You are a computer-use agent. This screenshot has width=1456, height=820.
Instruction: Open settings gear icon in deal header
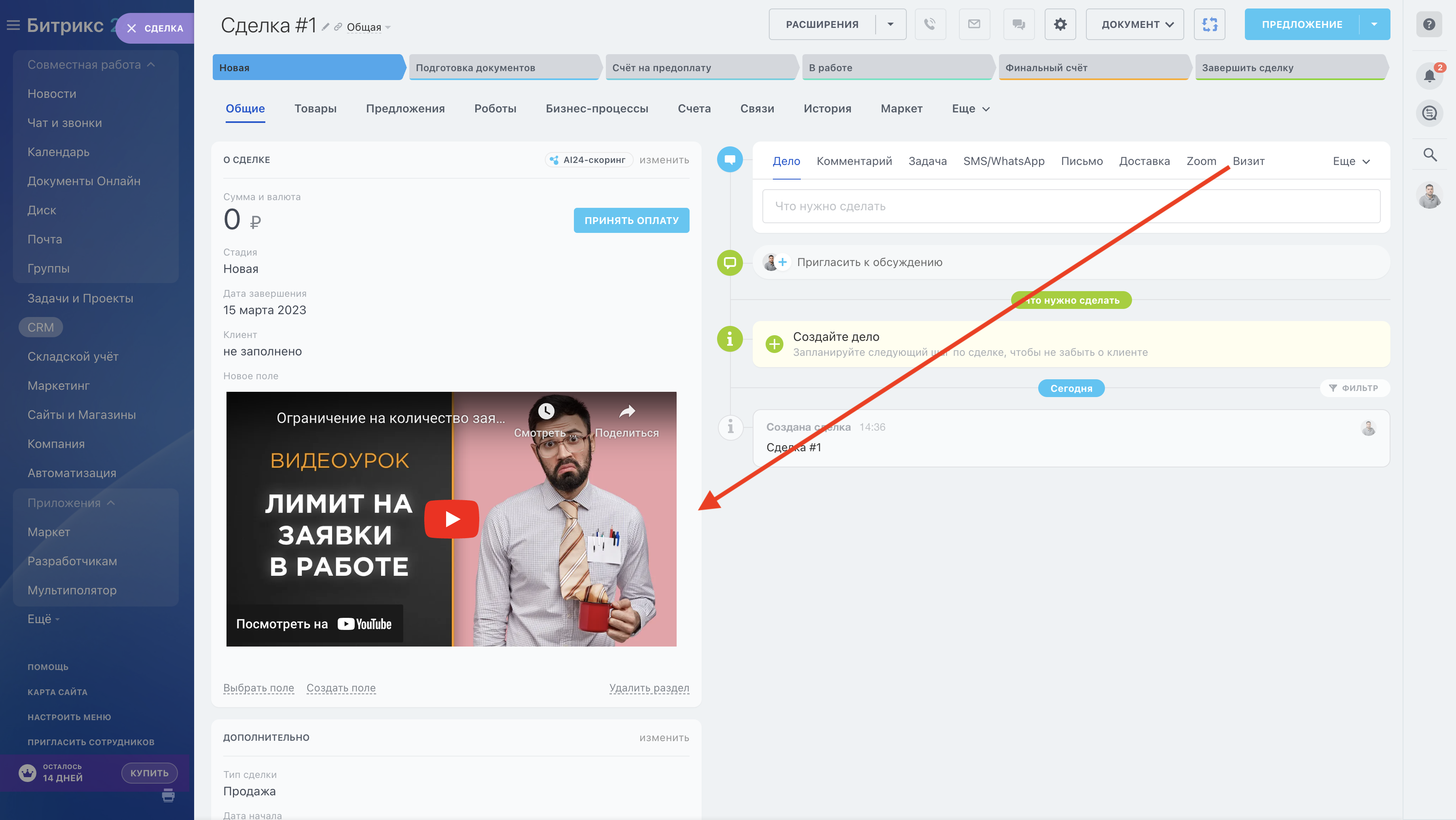[x=1060, y=24]
